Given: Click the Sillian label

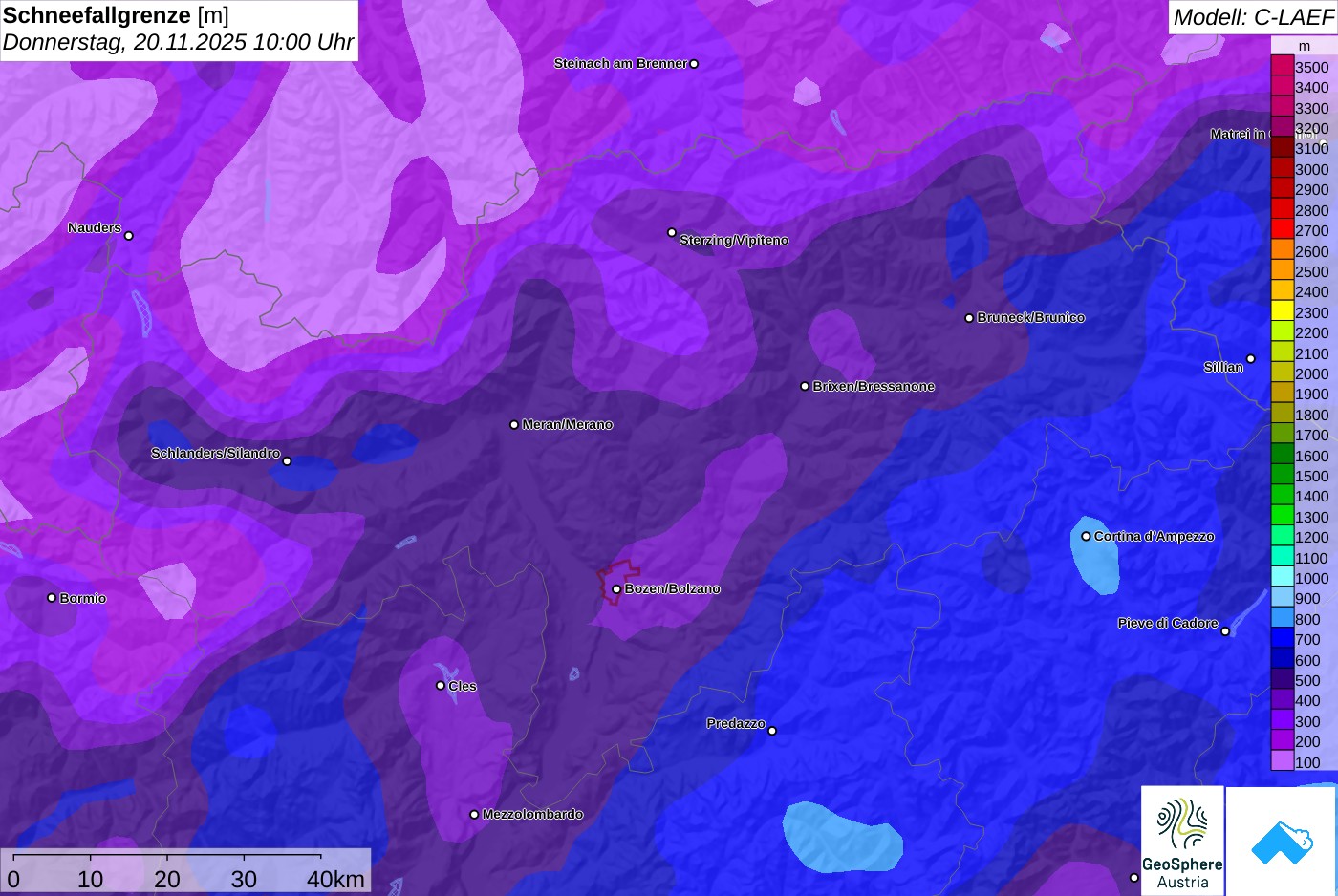Looking at the screenshot, I should coord(1223,367).
